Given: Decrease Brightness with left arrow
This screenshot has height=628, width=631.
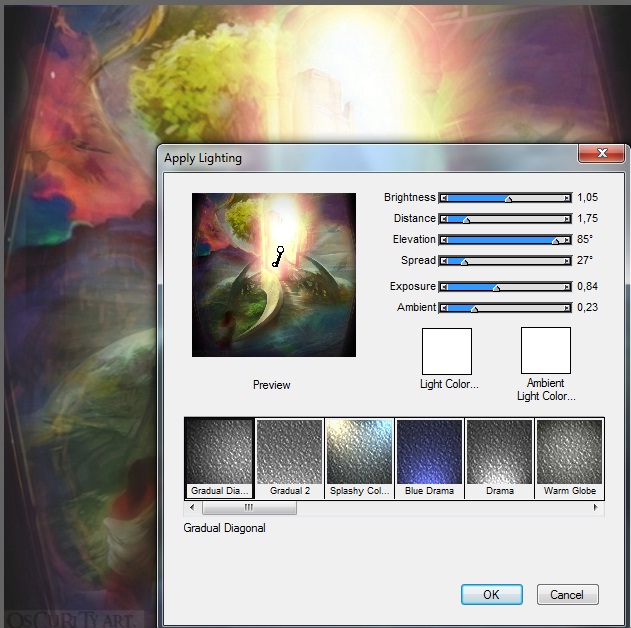Looking at the screenshot, I should tap(444, 198).
